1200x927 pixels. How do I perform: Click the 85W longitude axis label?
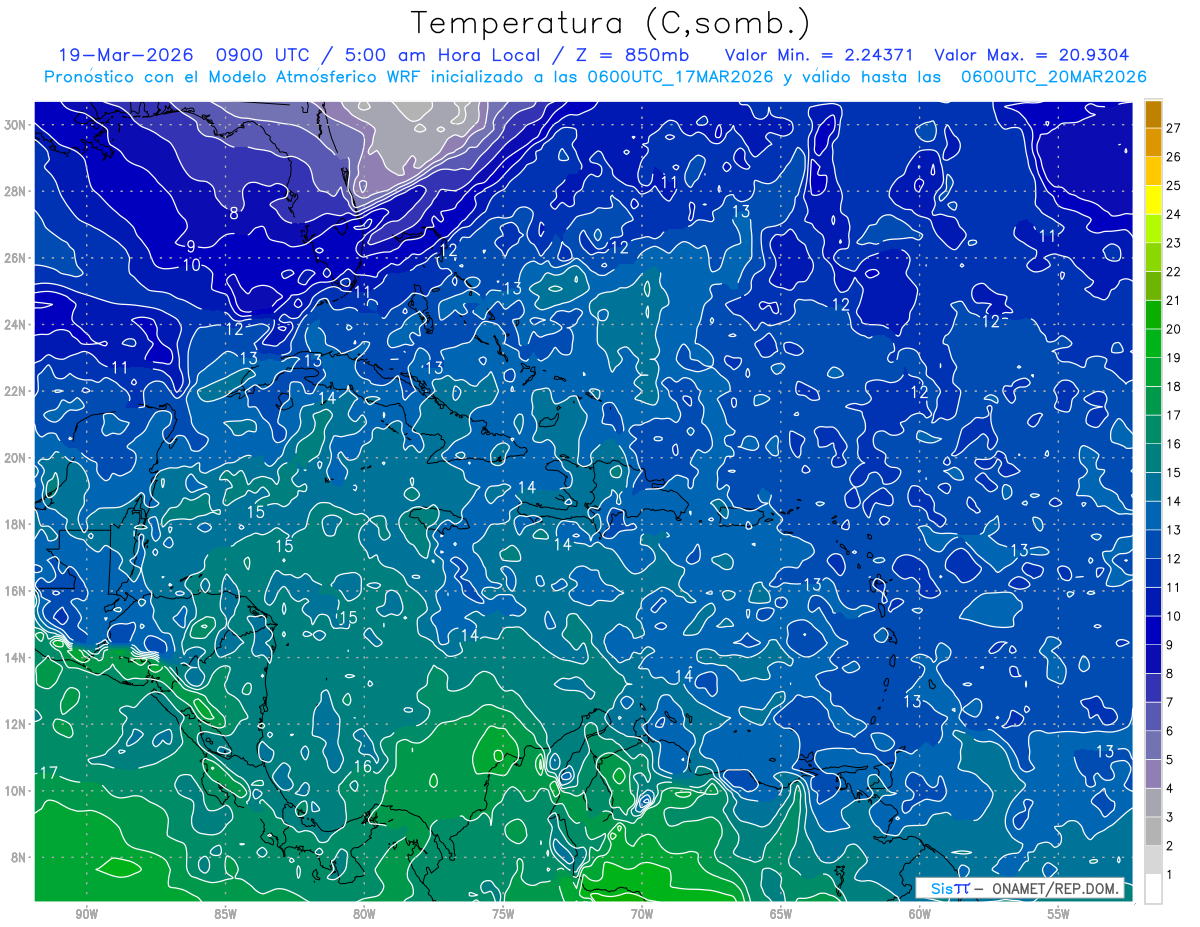(225, 915)
